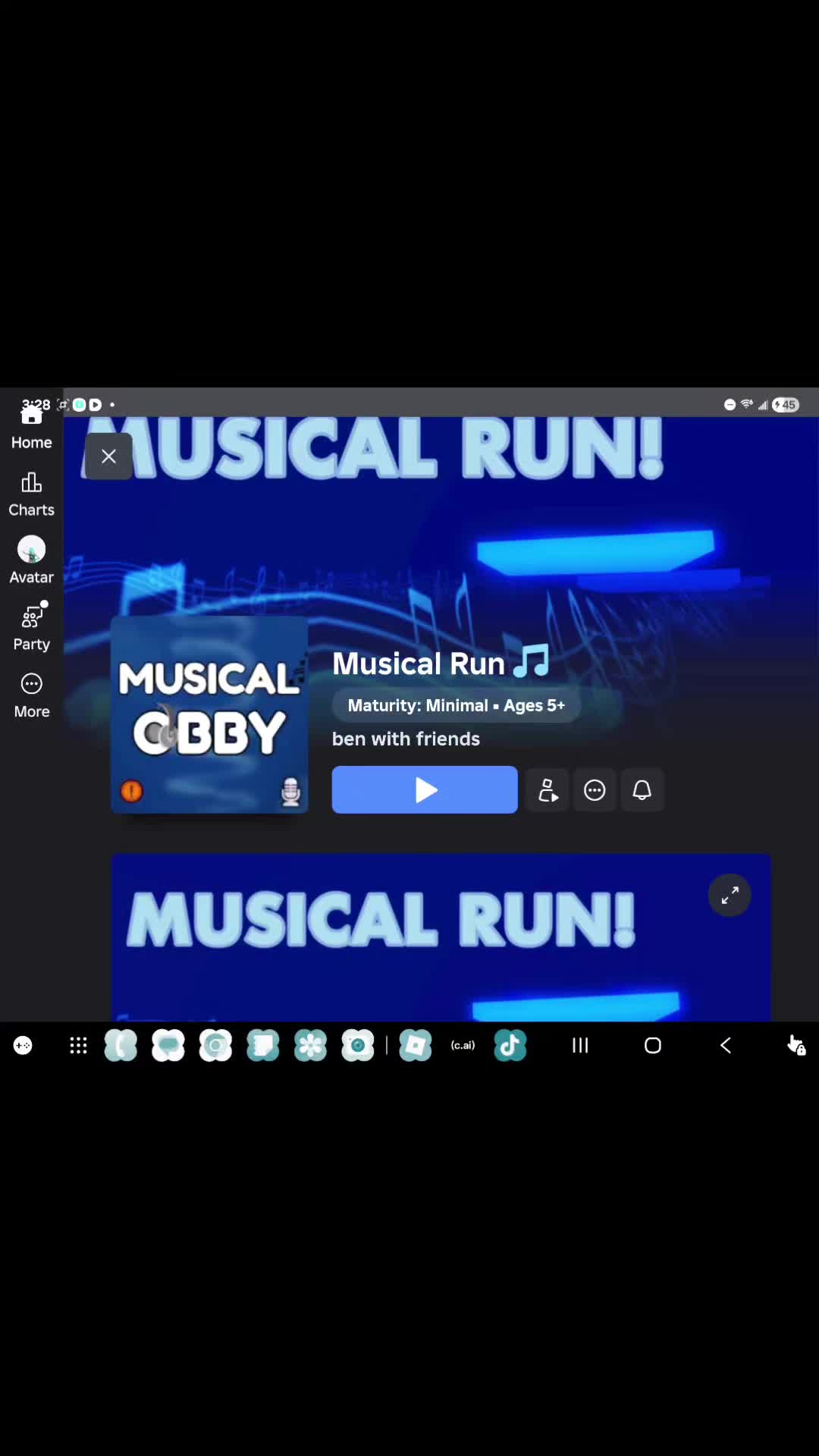Open the c.ai app in the taskbar

point(463,1046)
